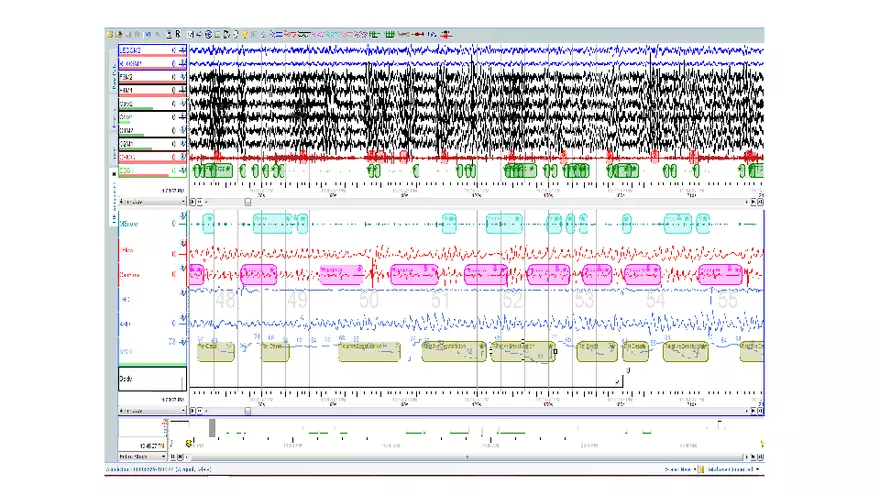Click the red double-arrow line toolbar icon
880x495 pixels.
418,34
